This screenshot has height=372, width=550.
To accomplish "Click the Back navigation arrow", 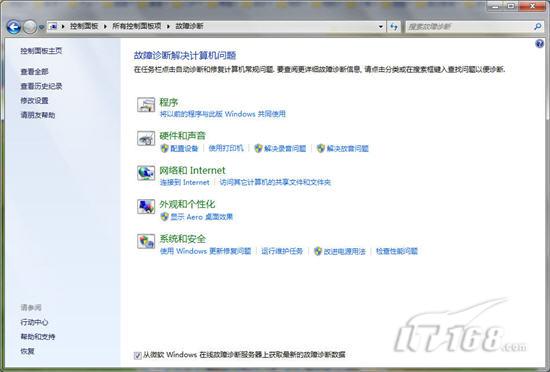I will point(14,27).
